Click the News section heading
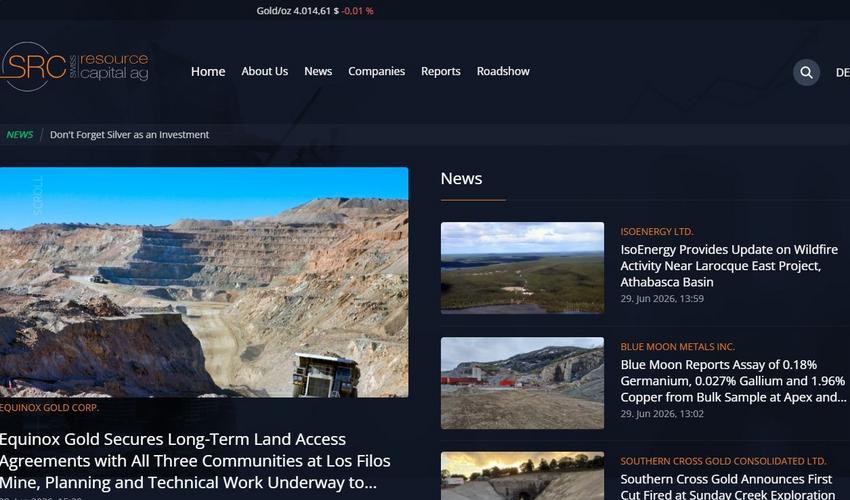Screen dimensions: 850x500 461,178
